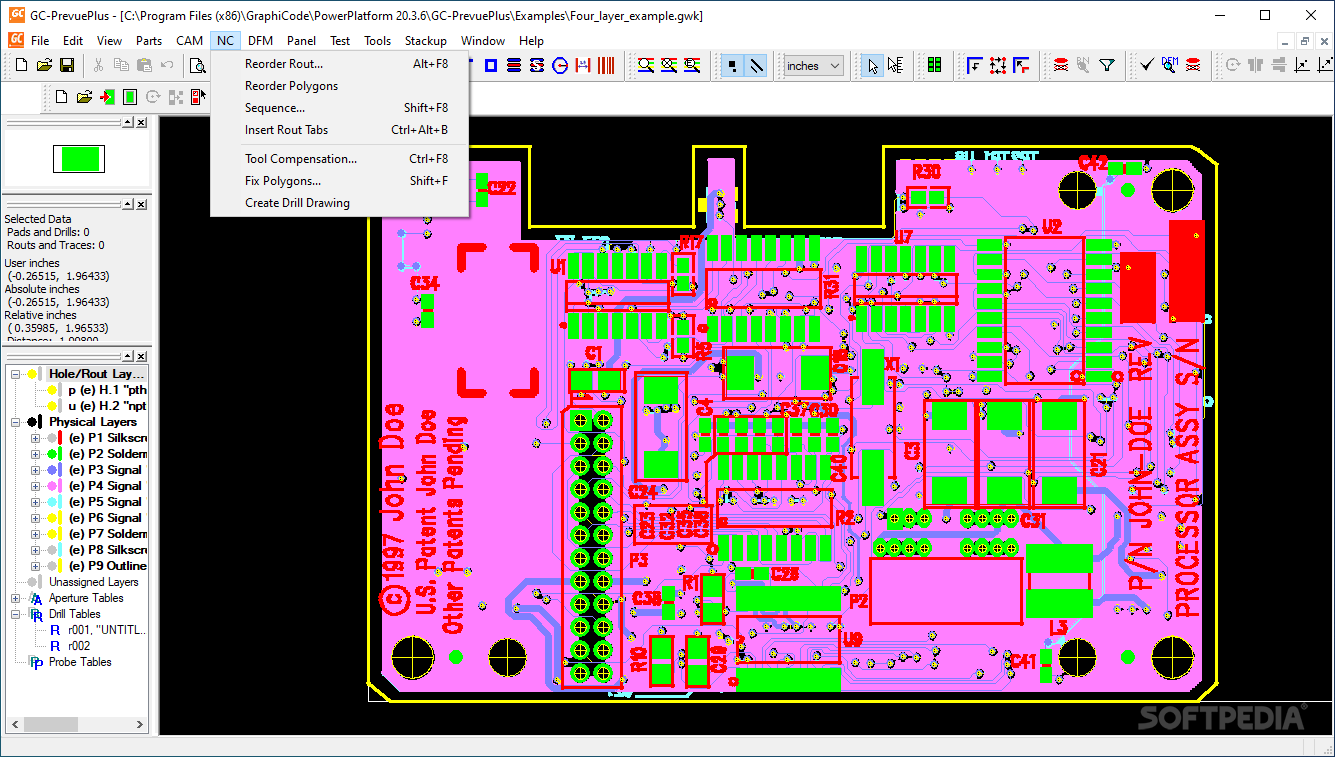Screen dimensions: 1335x757
Task: Click the red color bar of P1 layer
Action: coord(60,438)
